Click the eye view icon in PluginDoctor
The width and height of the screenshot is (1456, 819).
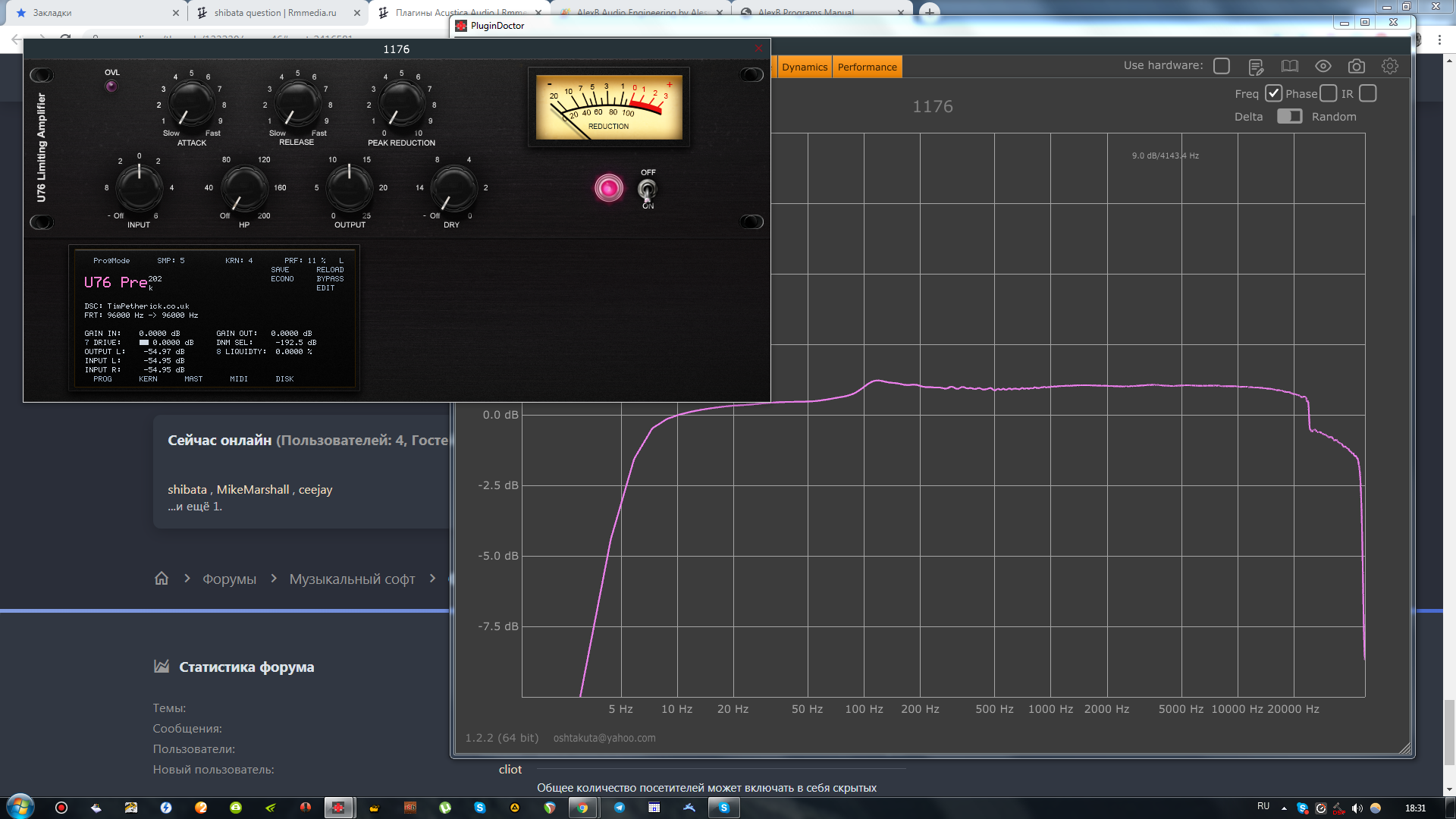1323,66
